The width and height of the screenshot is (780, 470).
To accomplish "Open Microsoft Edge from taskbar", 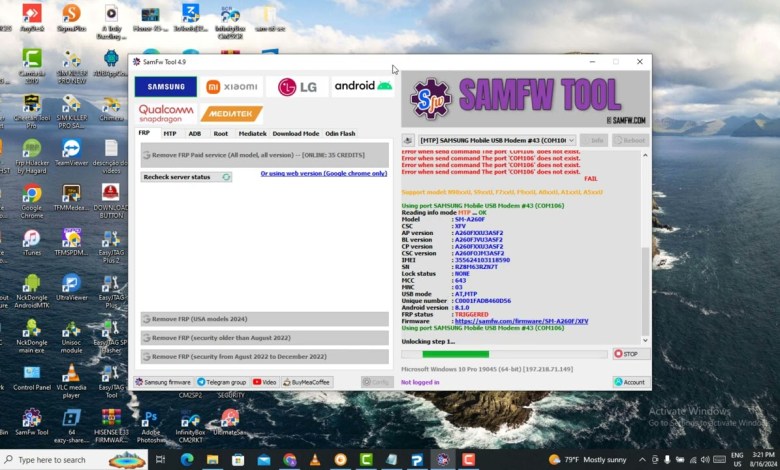I will point(187,460).
